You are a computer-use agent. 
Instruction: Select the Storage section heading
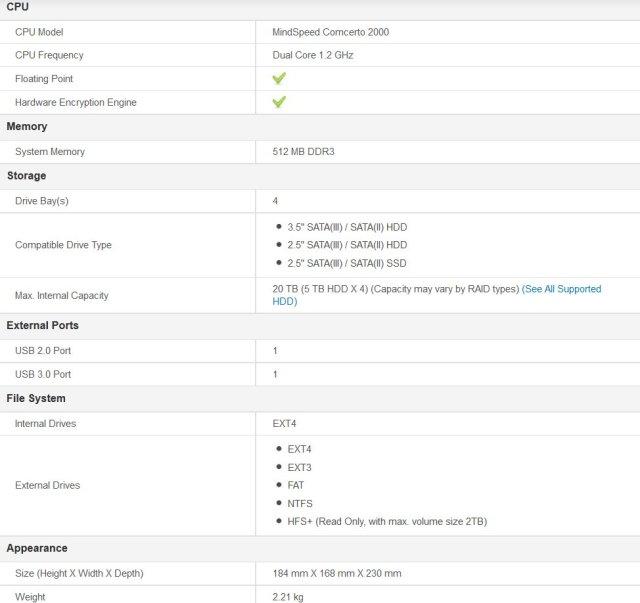click(27, 176)
